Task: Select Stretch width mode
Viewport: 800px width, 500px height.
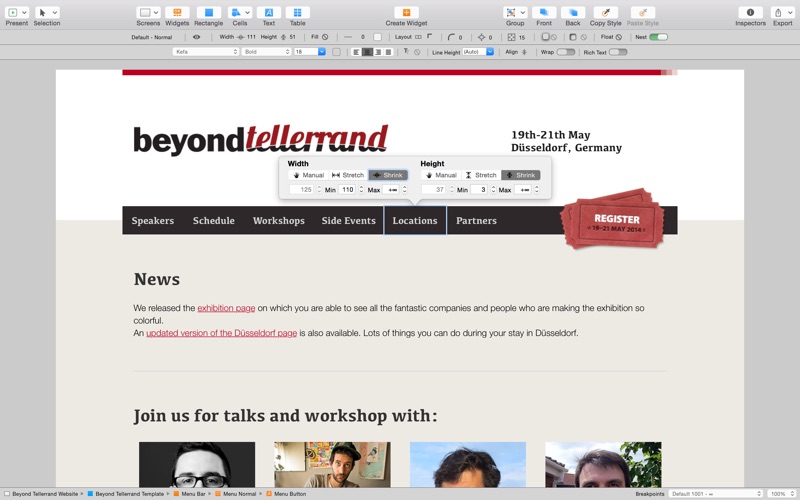Action: (348, 175)
